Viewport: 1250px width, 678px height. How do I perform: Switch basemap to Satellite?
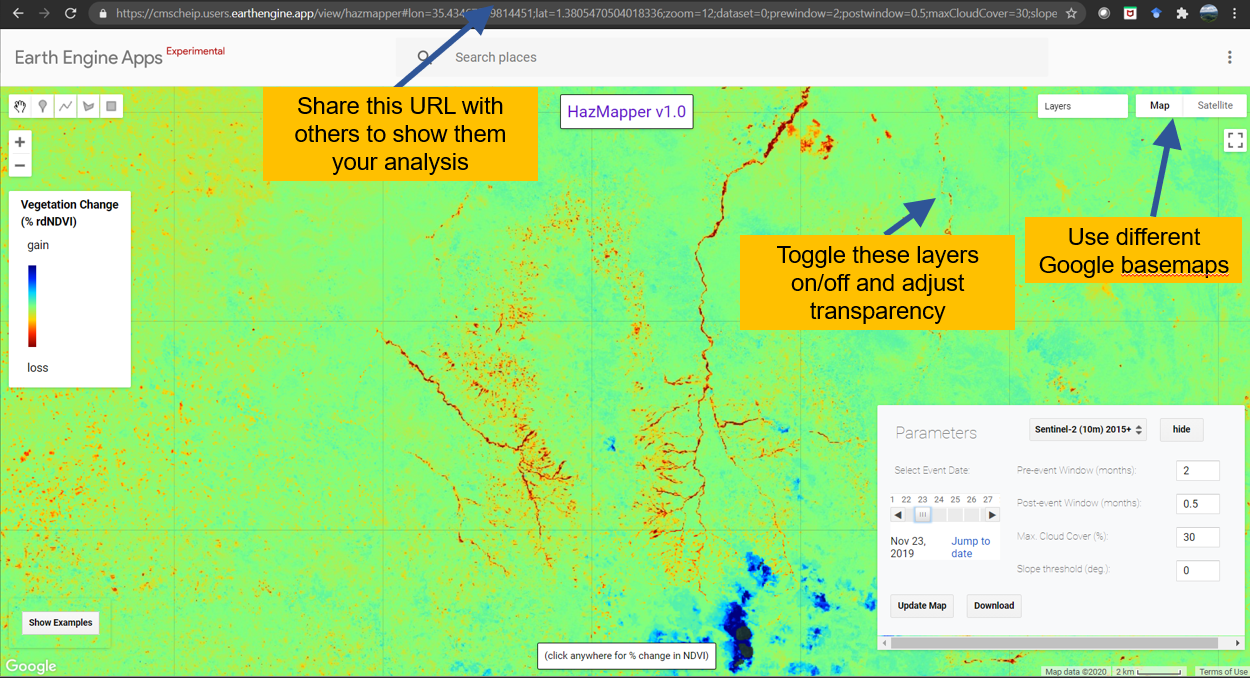(x=1215, y=106)
